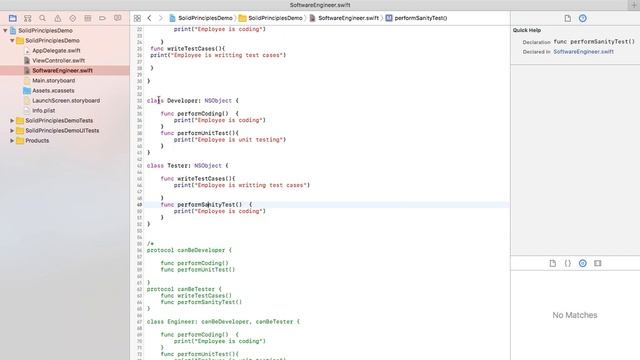Show the Code Snippet library
This screenshot has width=640, height=360.
(x=568, y=263)
